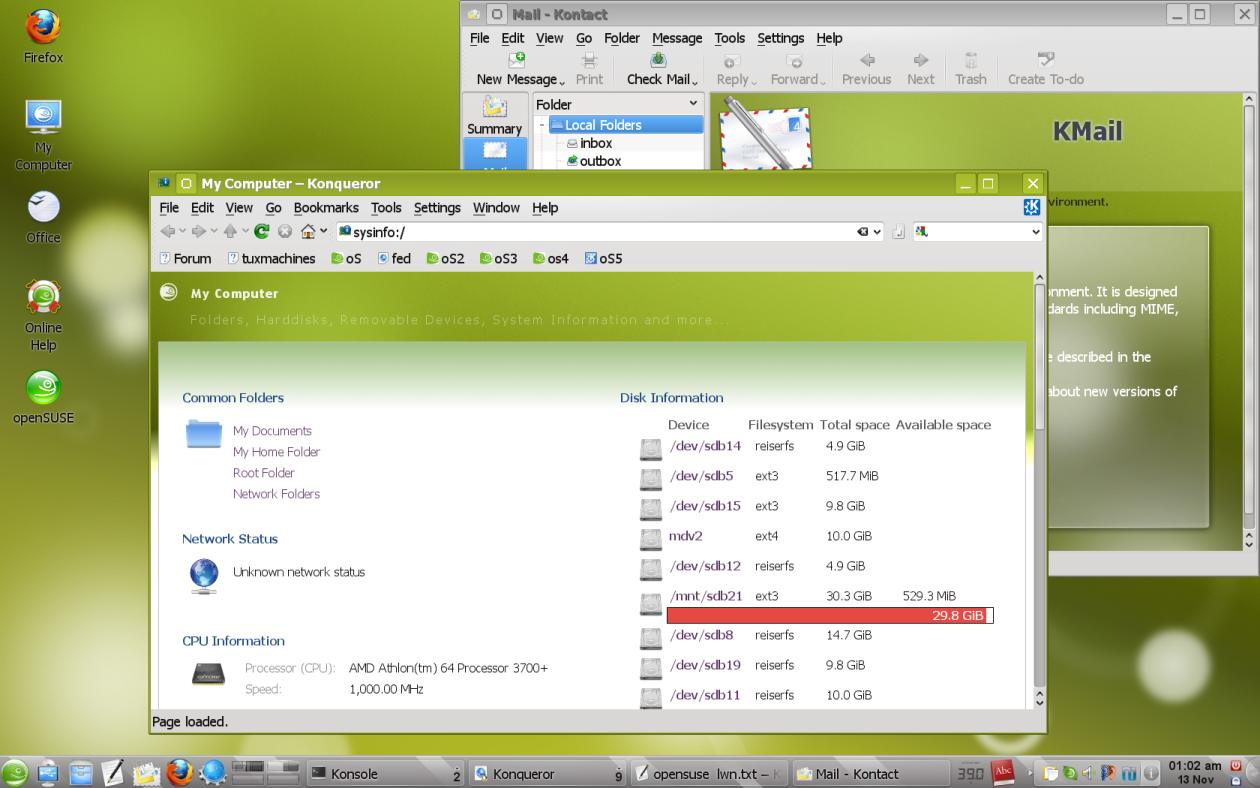Click the My Computer desktop icon
Screen dimensions: 1260x788
tap(43, 118)
